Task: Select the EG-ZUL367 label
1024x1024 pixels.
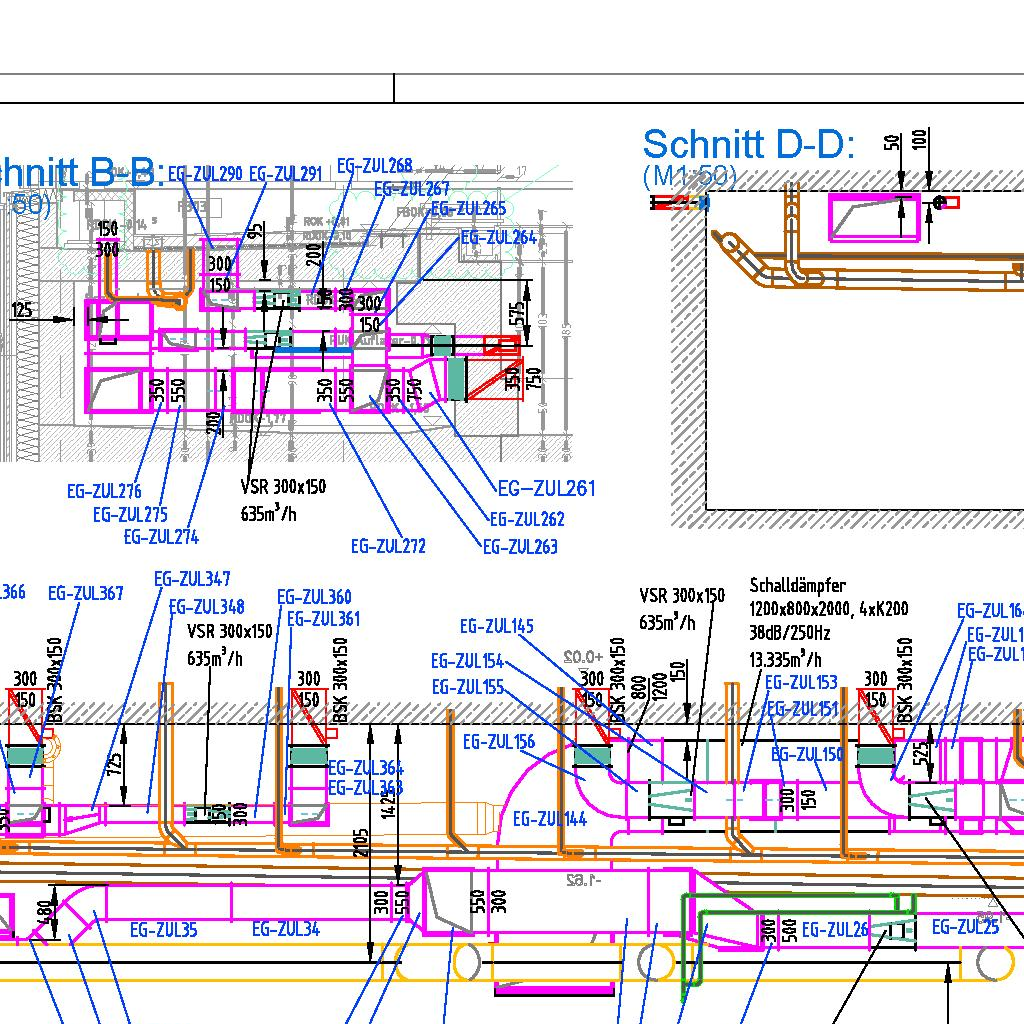Action: [86, 593]
